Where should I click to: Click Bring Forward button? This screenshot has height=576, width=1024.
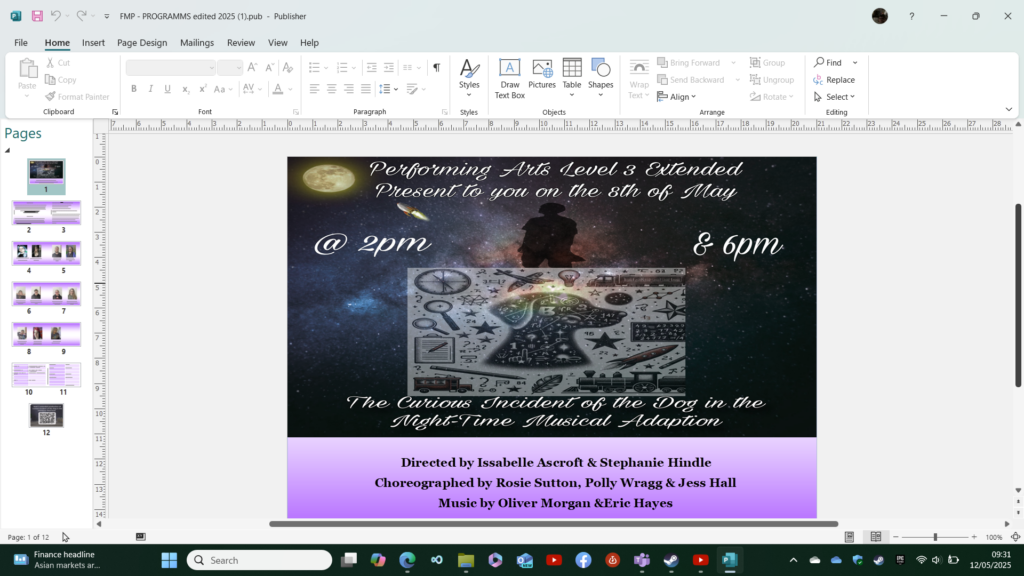(x=688, y=63)
